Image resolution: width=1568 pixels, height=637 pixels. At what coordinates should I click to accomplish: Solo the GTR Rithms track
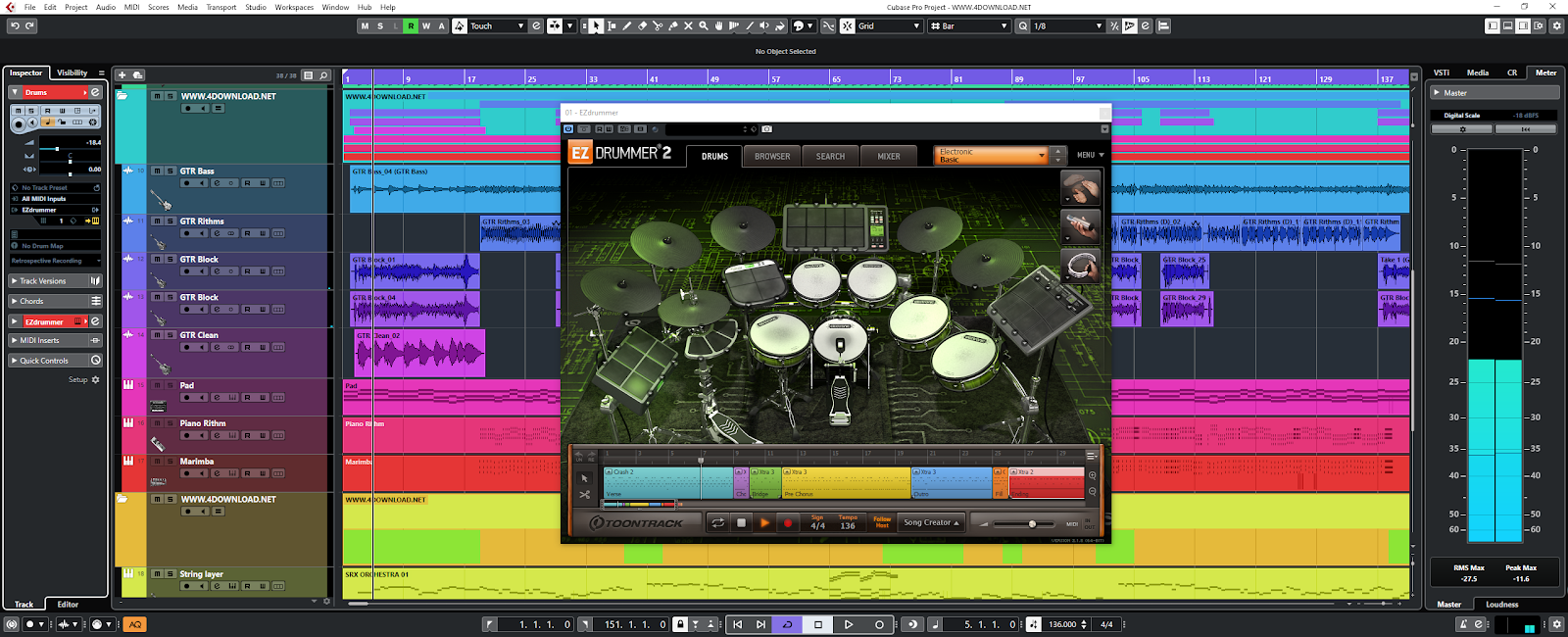pyautogui.click(x=171, y=221)
